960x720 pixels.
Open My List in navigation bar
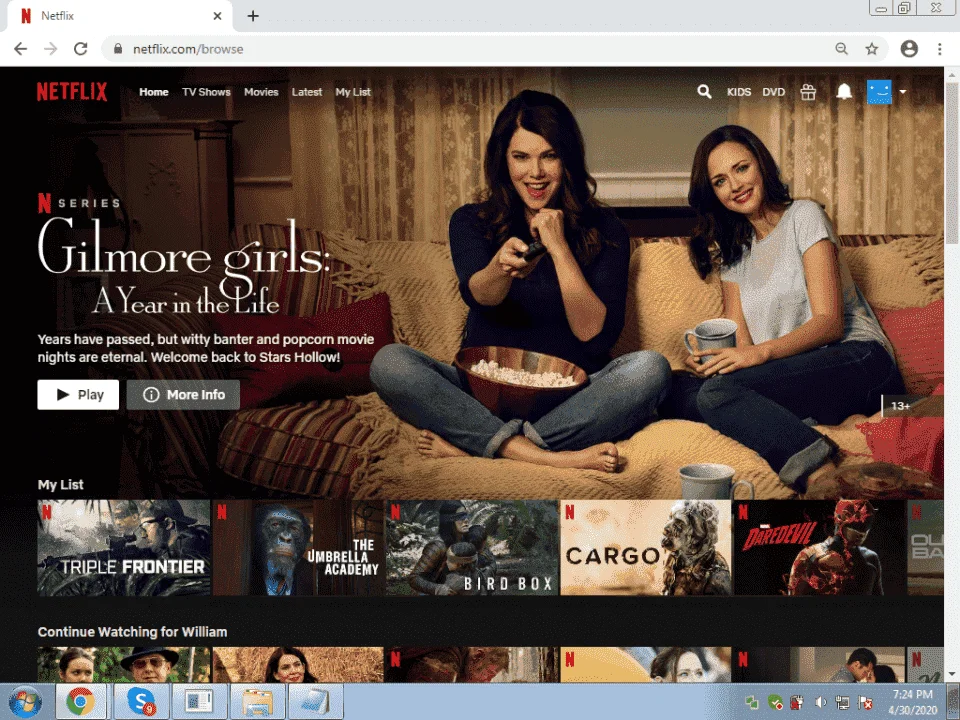coord(353,92)
